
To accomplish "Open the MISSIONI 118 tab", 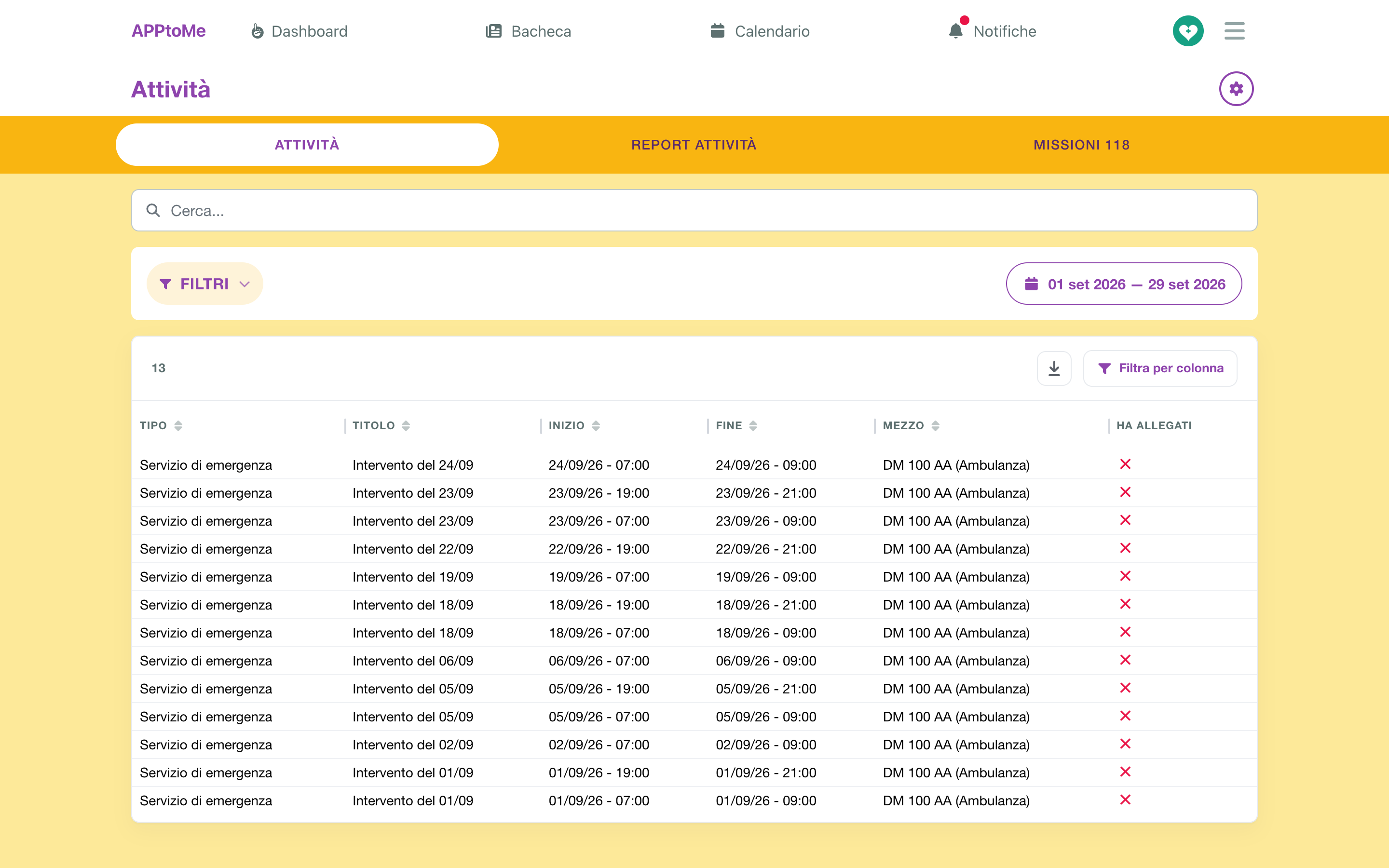I will pos(1081,145).
